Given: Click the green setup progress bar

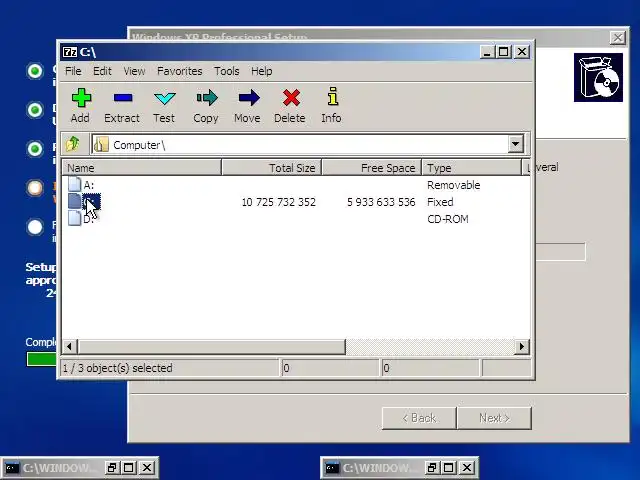Looking at the screenshot, I should tap(41, 359).
